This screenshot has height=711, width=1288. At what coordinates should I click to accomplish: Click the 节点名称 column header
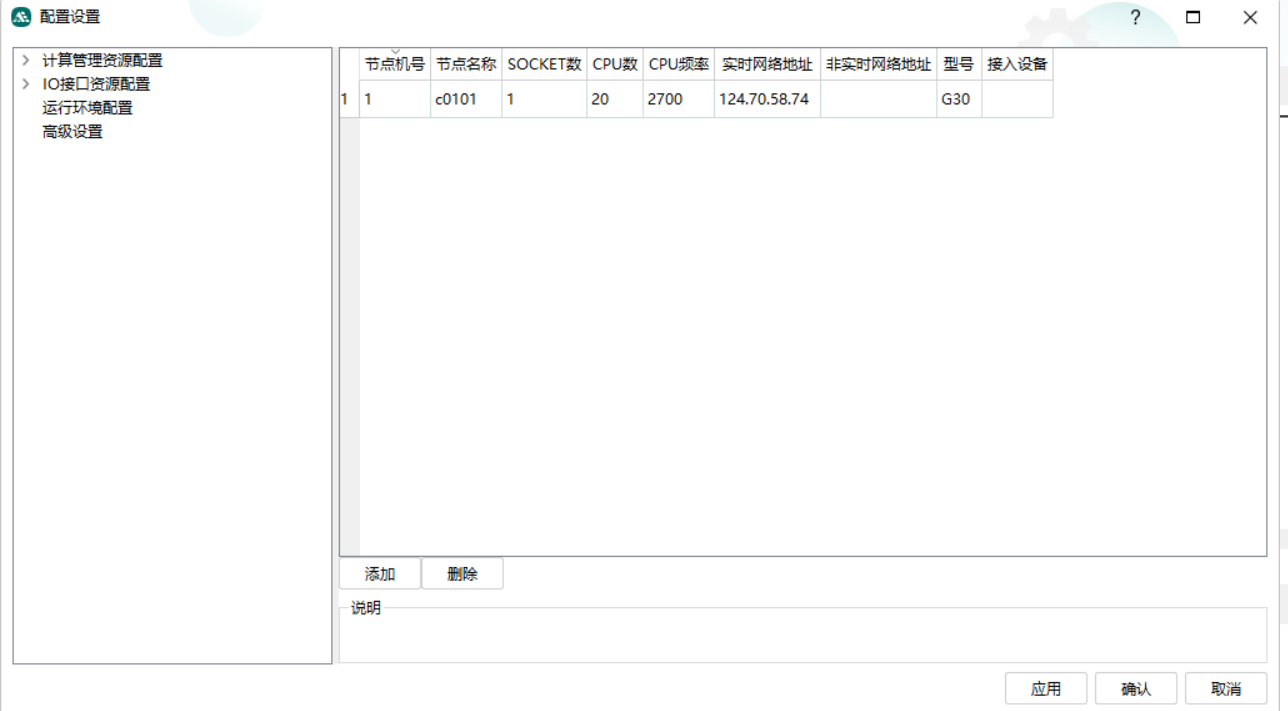click(465, 64)
